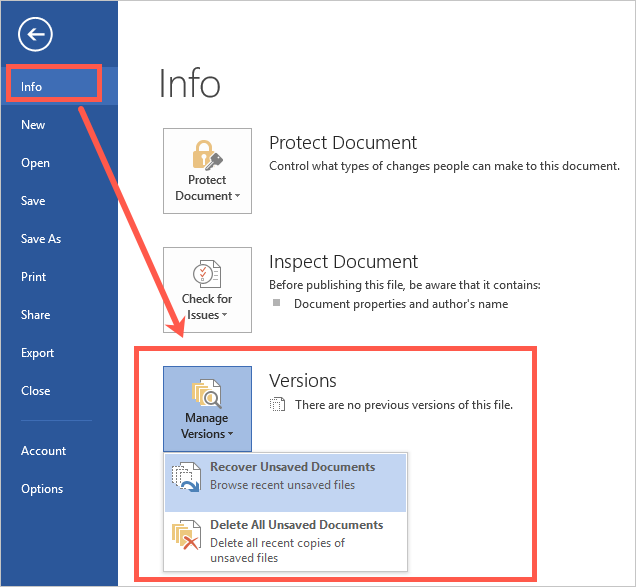Image resolution: width=636 pixels, height=587 pixels.
Task: Click the Manage Versions magnifier icon
Action: (207, 391)
